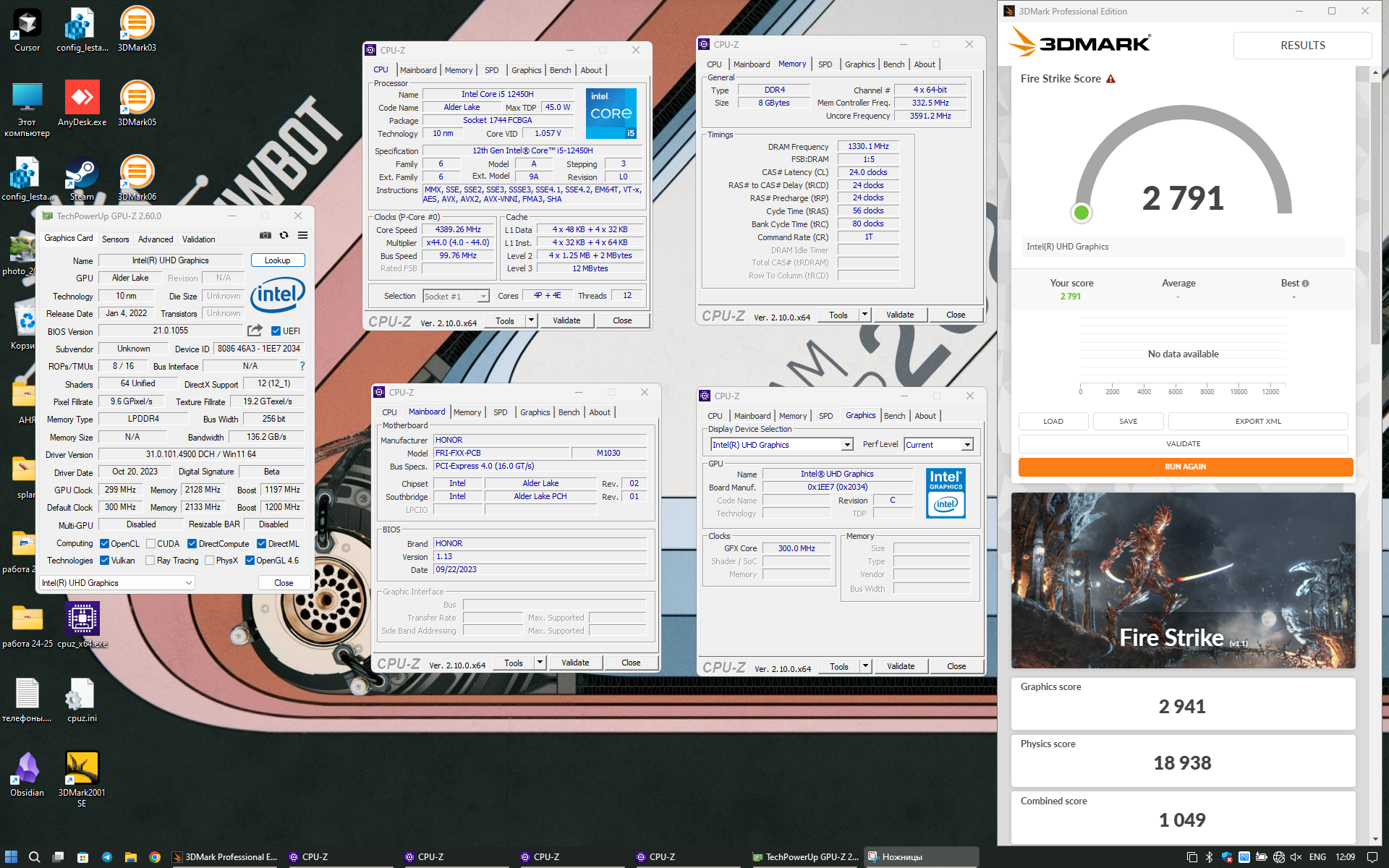This screenshot has height=868, width=1389.
Task: Open Windows Start menu
Action: [11, 856]
